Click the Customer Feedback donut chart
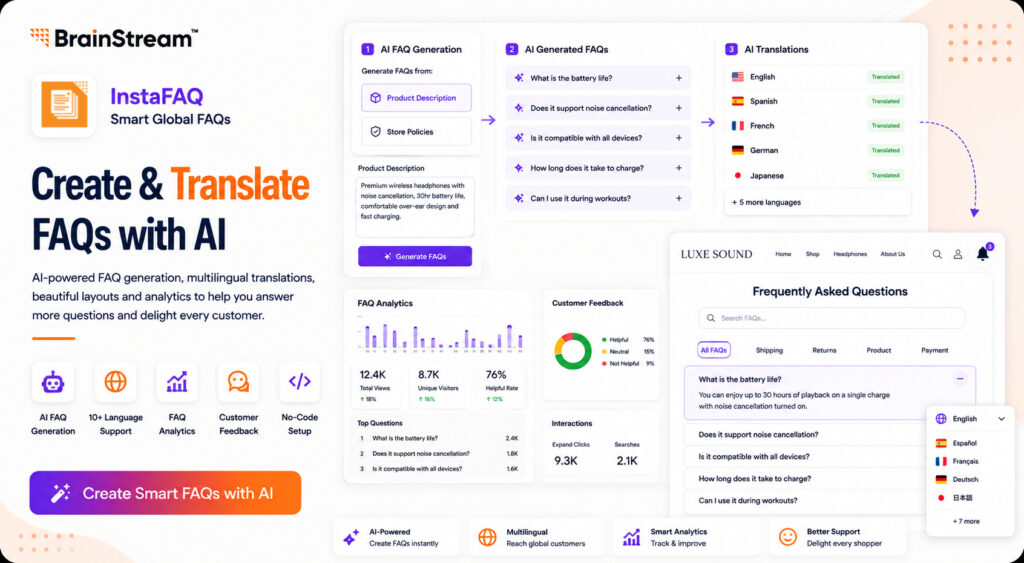The image size is (1024, 563). (x=573, y=351)
